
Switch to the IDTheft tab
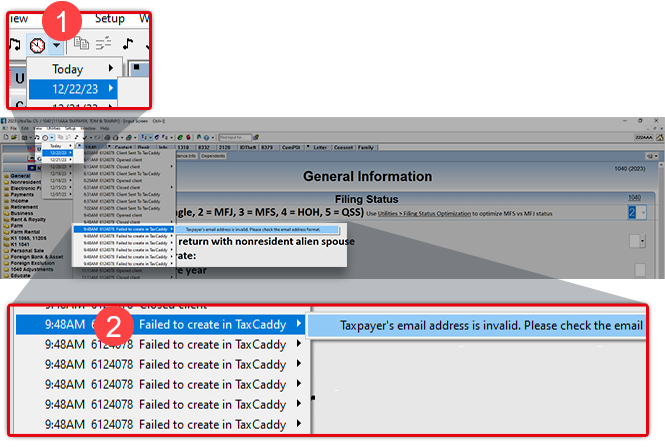click(247, 148)
